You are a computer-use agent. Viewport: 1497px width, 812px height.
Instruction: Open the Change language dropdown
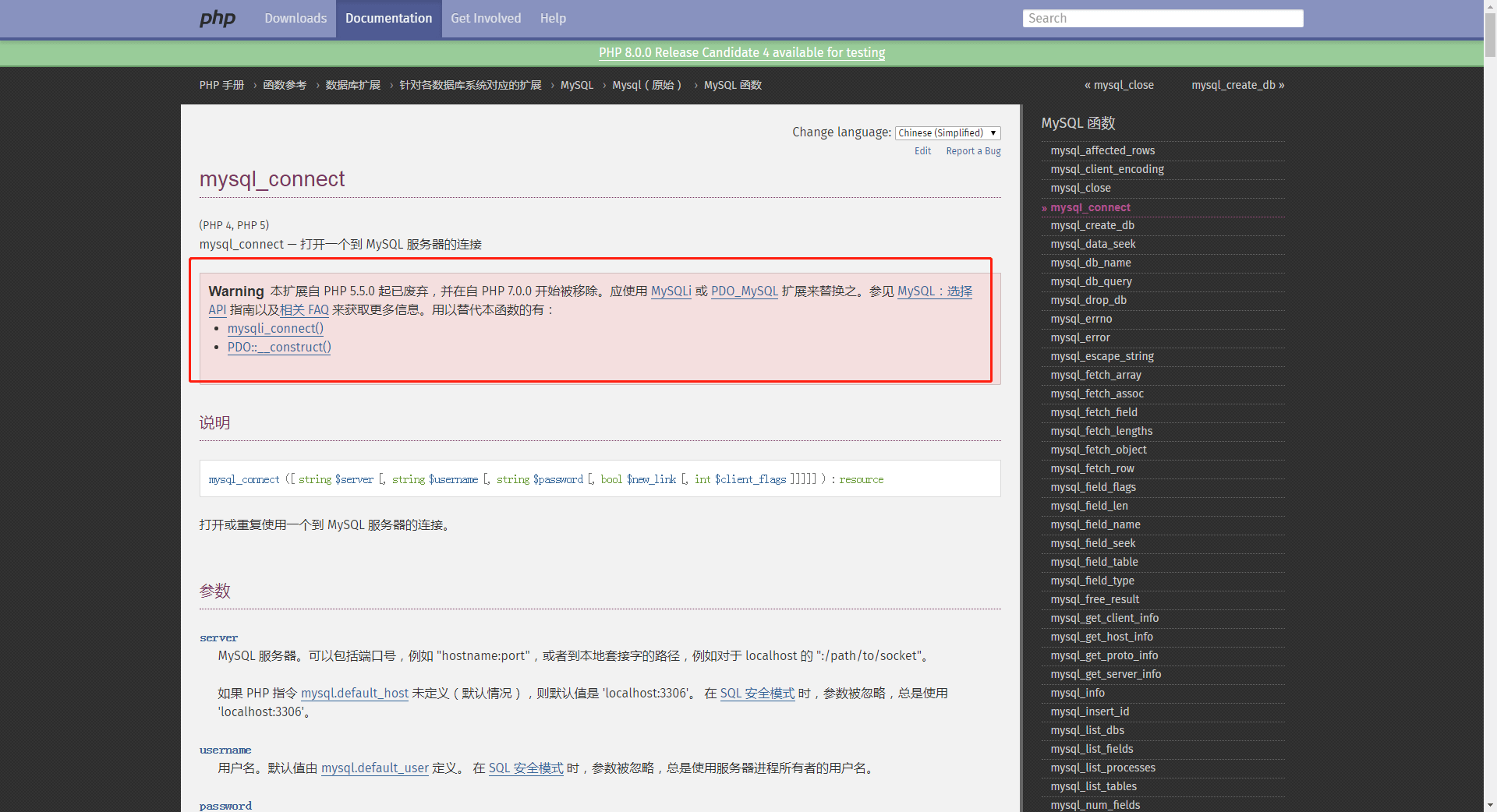(x=947, y=133)
